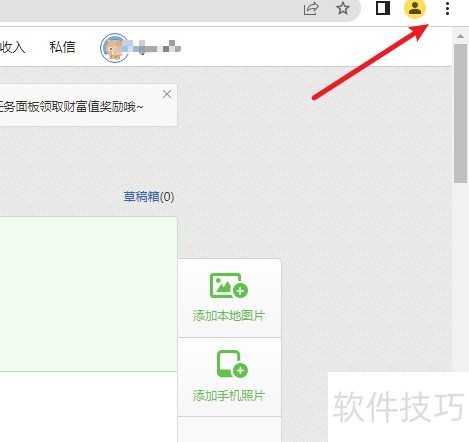469x442 pixels.
Task: Open the user profile avatar picture
Action: click(x=114, y=48)
